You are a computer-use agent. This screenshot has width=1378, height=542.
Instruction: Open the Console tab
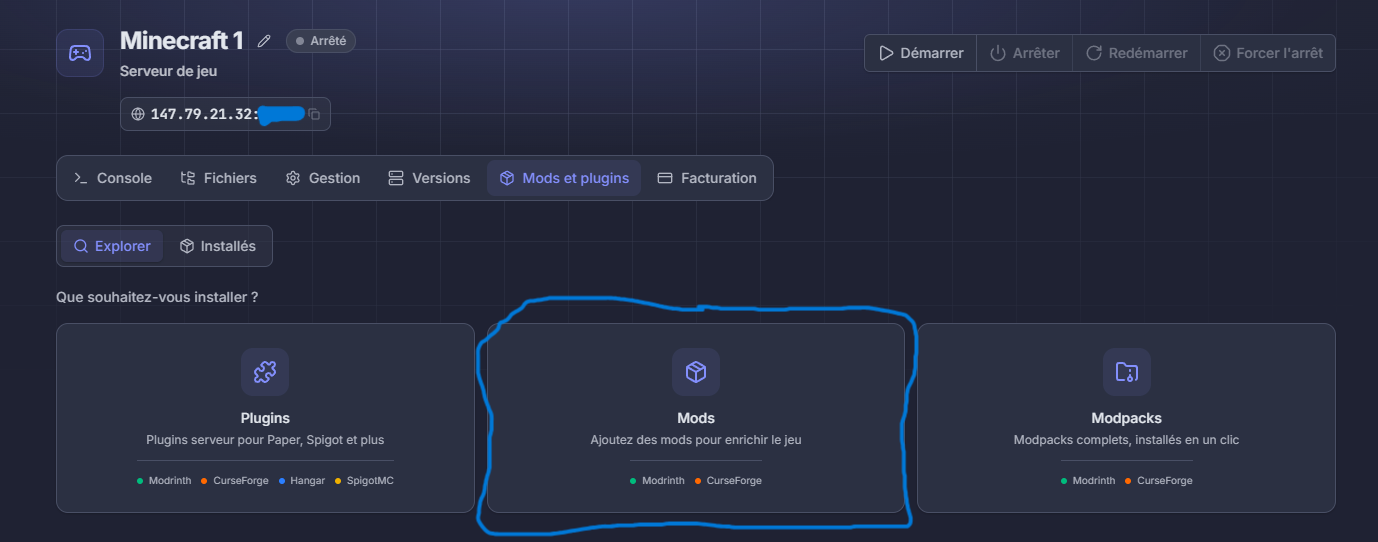[113, 178]
